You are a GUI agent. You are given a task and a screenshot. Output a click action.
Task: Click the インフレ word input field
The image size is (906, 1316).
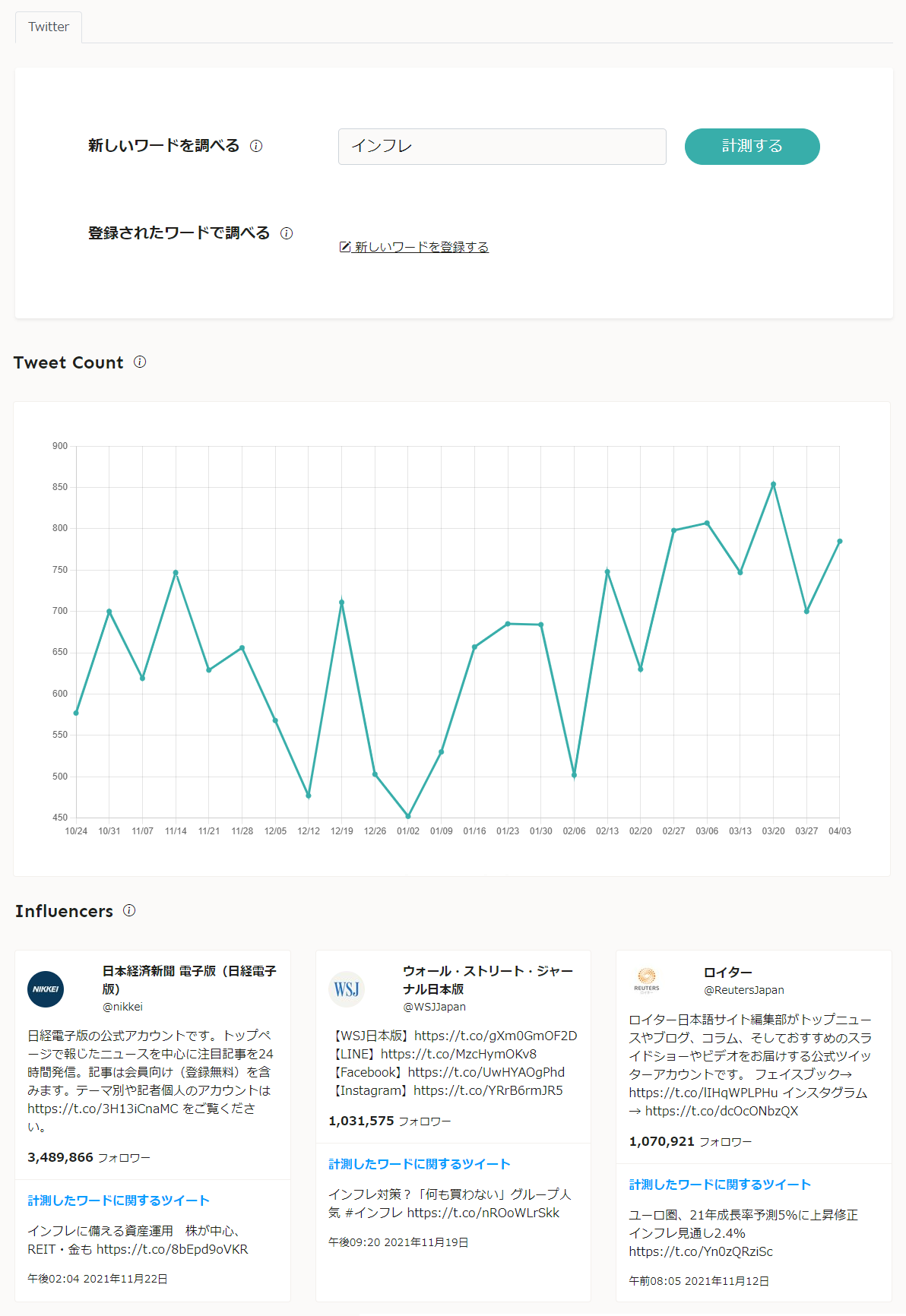(502, 147)
